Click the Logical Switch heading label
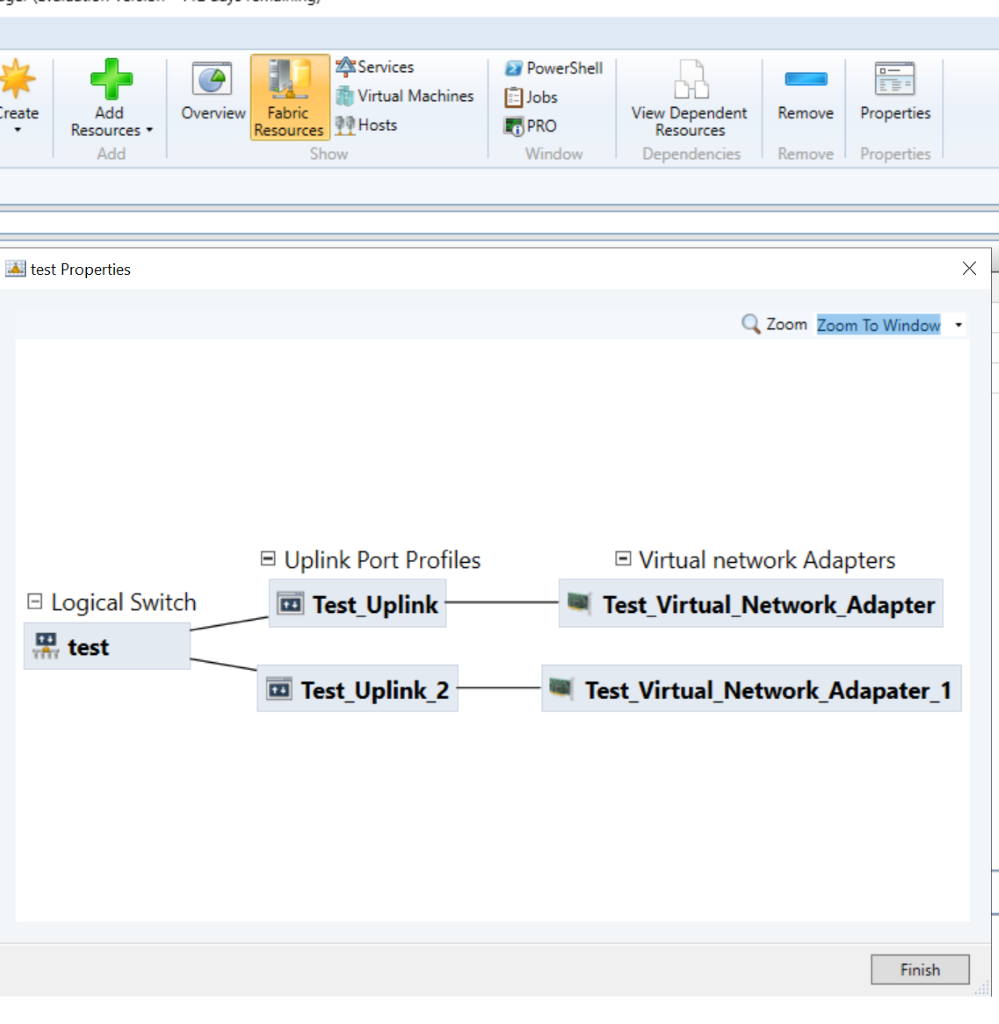 (123, 602)
